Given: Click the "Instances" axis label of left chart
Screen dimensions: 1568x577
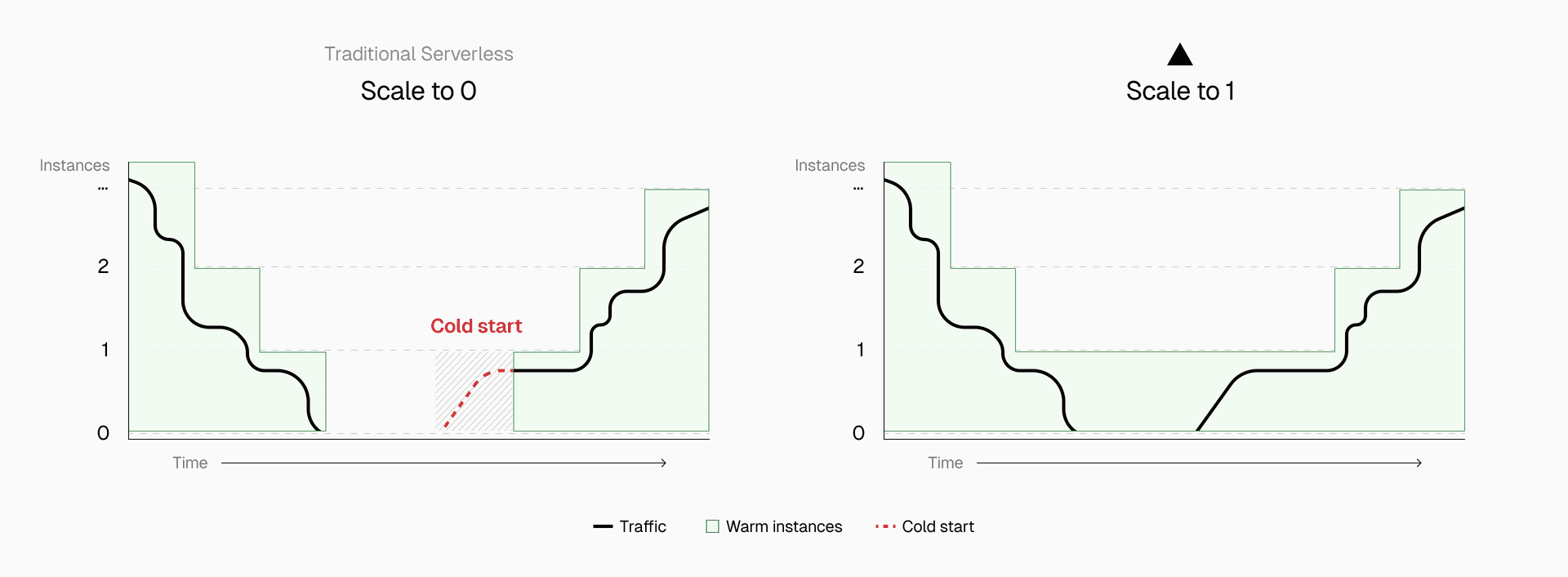Looking at the screenshot, I should 74,166.
